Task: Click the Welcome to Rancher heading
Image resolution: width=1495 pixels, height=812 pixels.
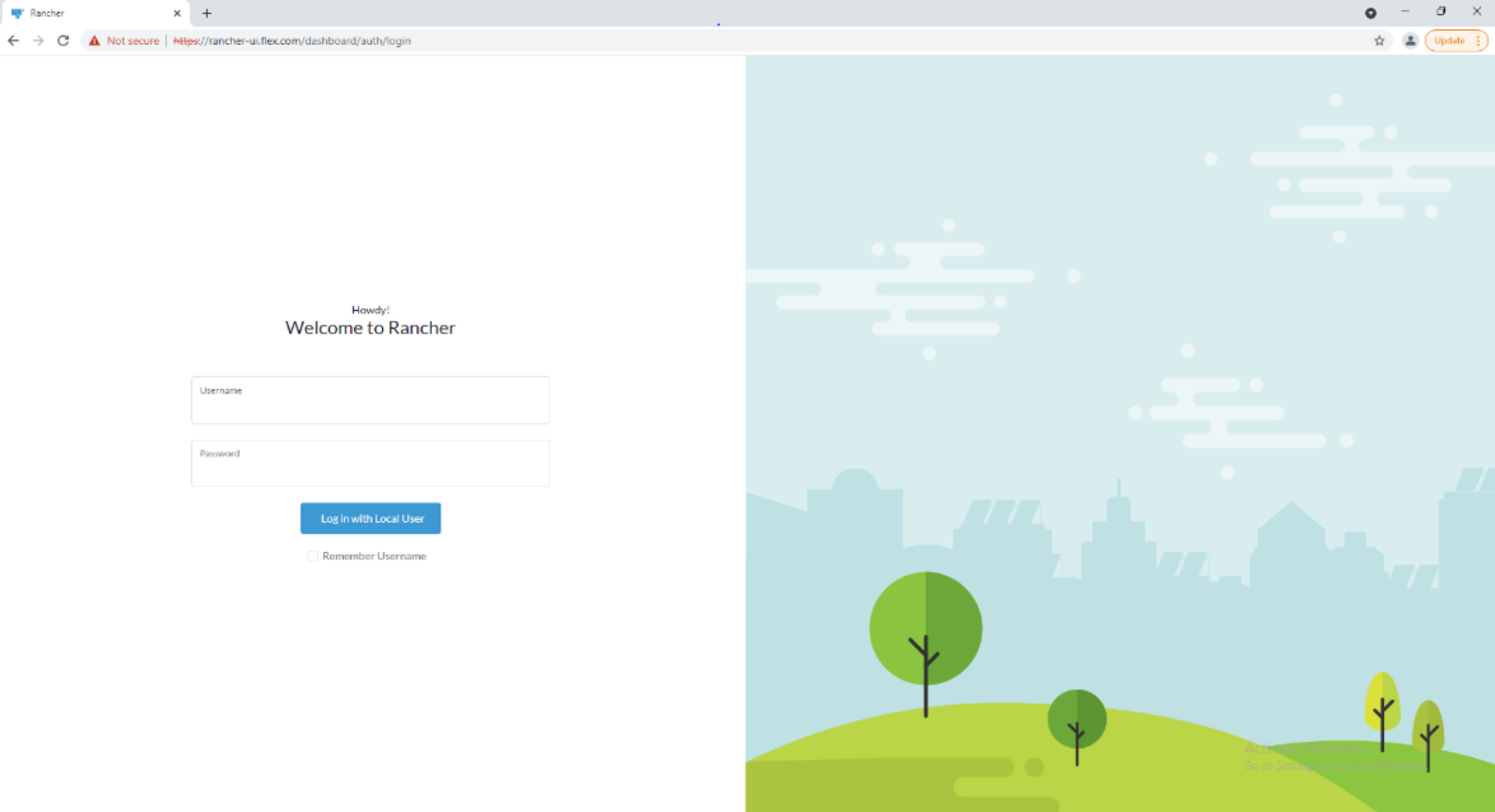Action: 370,328
